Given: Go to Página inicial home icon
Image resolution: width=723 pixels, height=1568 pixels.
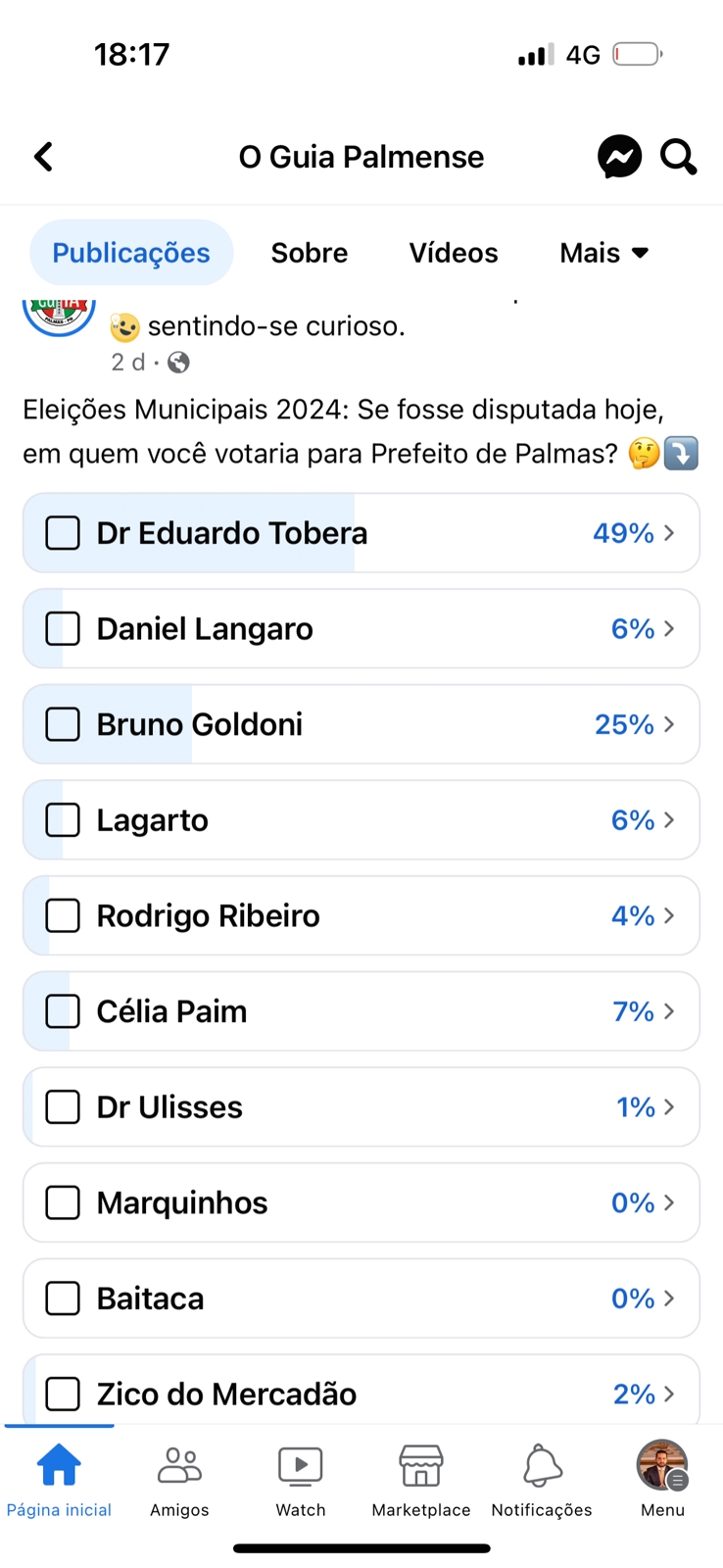Looking at the screenshot, I should 59,1467.
